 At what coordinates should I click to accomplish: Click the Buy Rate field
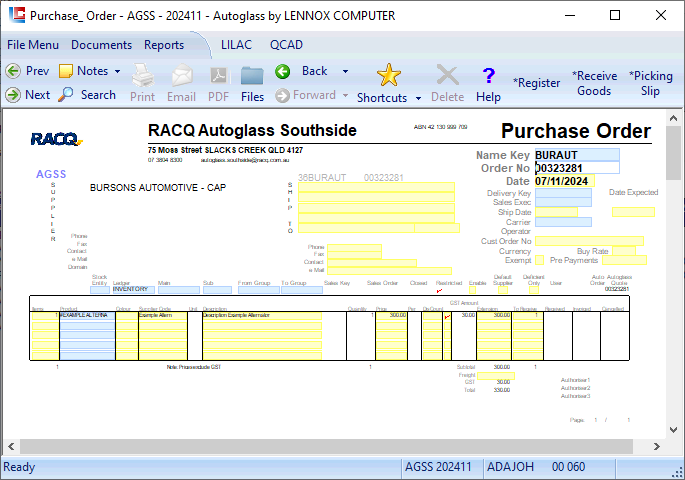point(624,251)
